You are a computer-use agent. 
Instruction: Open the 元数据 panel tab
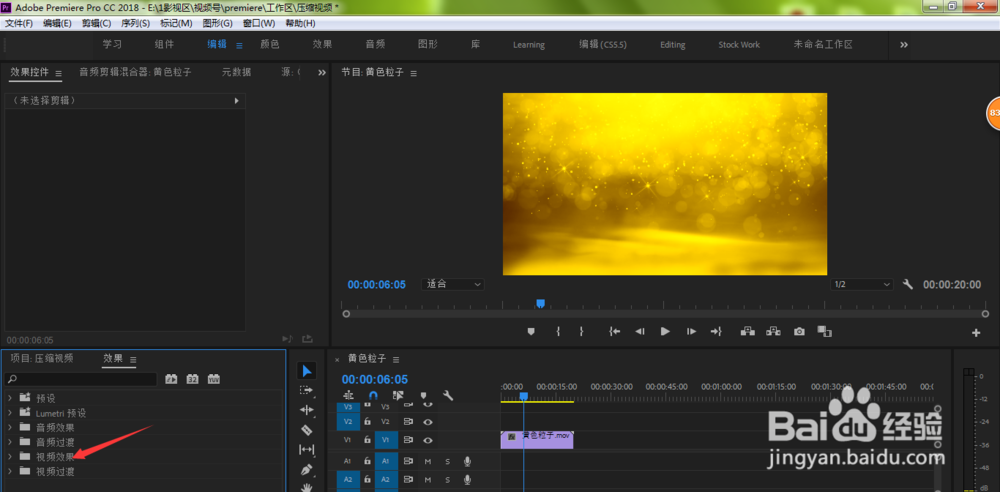pos(237,72)
